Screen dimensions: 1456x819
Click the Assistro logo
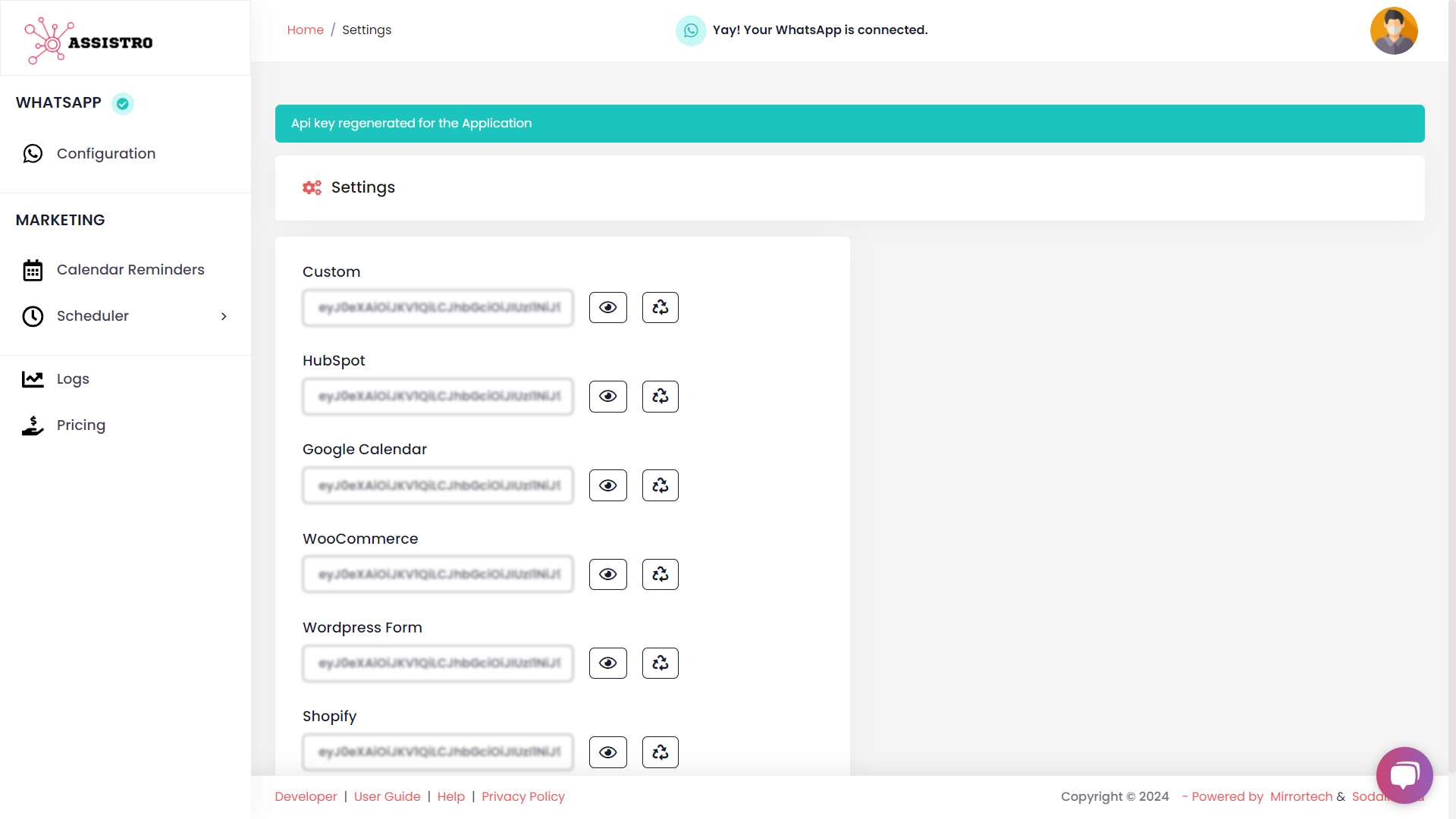coord(89,42)
